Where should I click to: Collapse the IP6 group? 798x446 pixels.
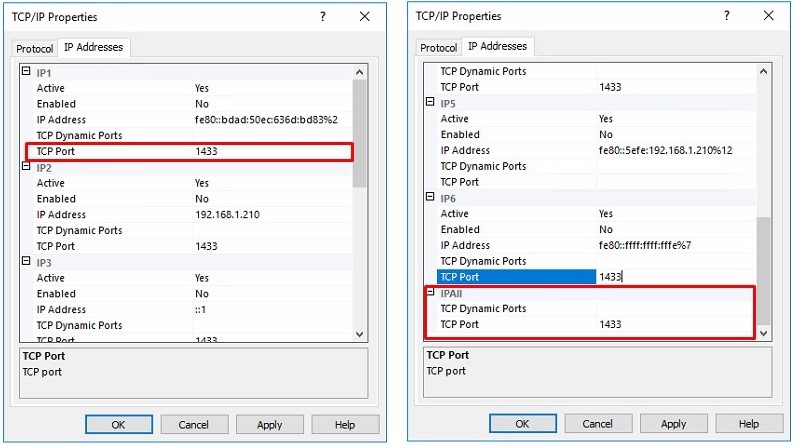point(430,198)
